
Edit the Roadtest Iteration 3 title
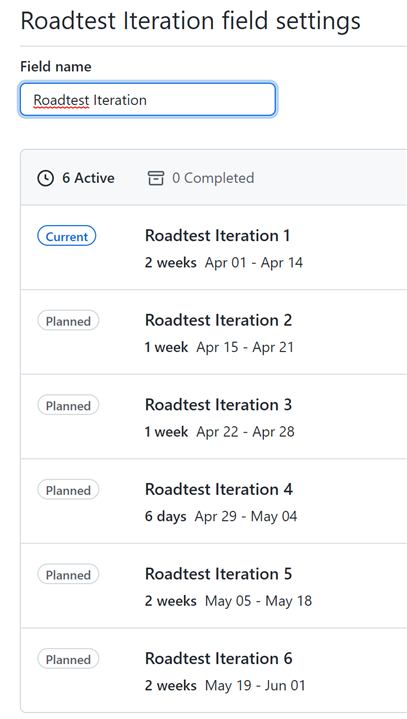[x=219, y=405]
